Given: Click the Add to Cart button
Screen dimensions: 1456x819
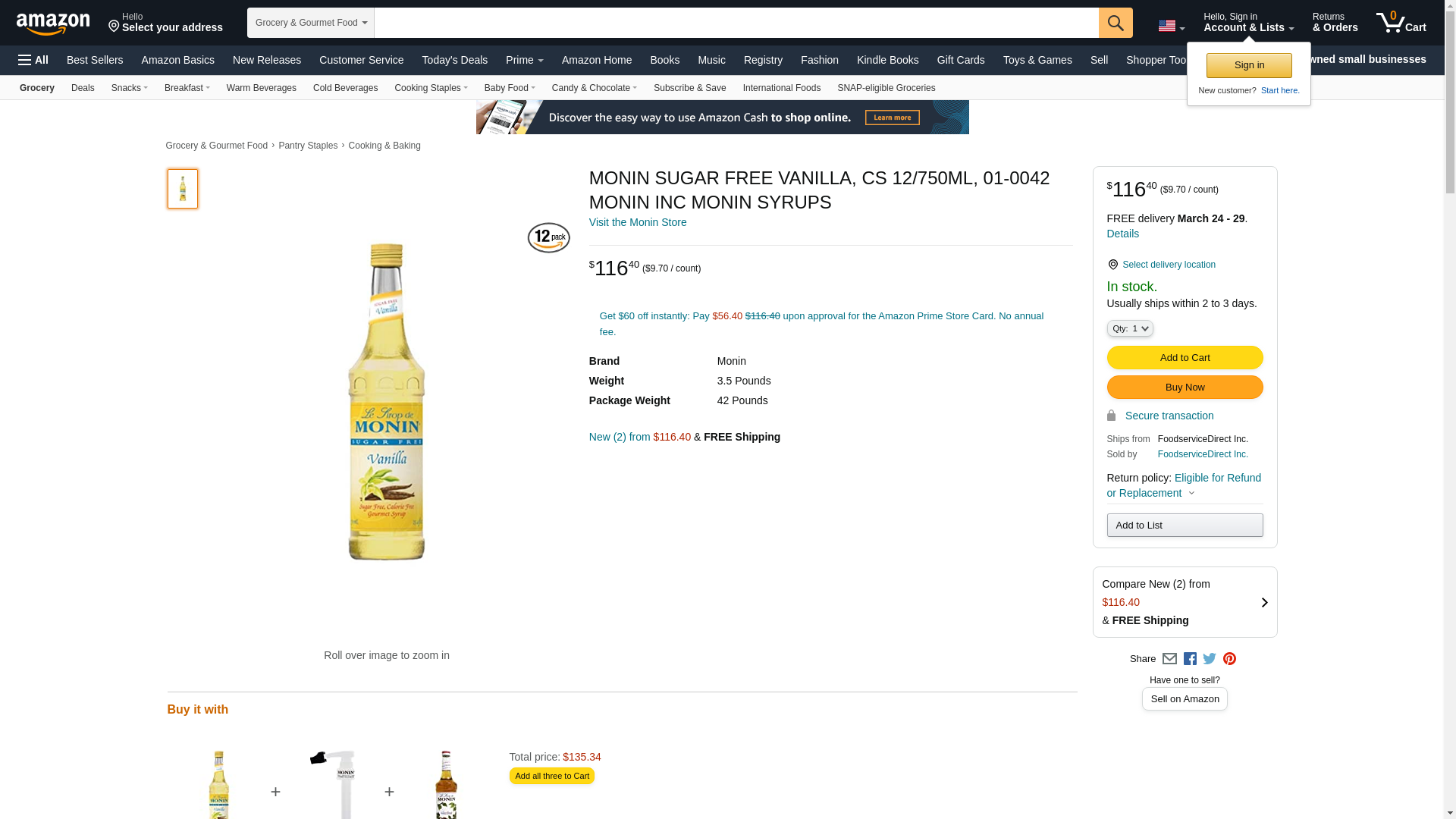Looking at the screenshot, I should [1185, 358].
